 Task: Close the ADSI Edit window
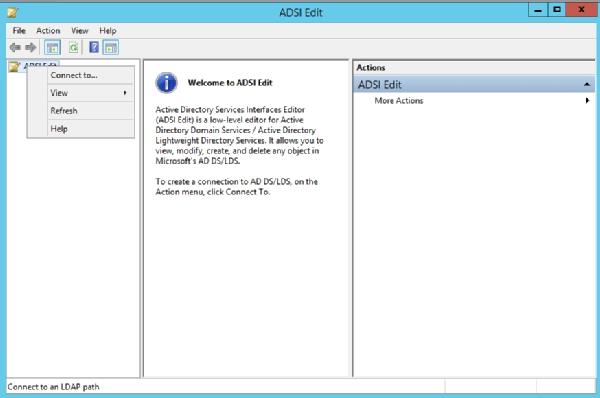tap(581, 10)
